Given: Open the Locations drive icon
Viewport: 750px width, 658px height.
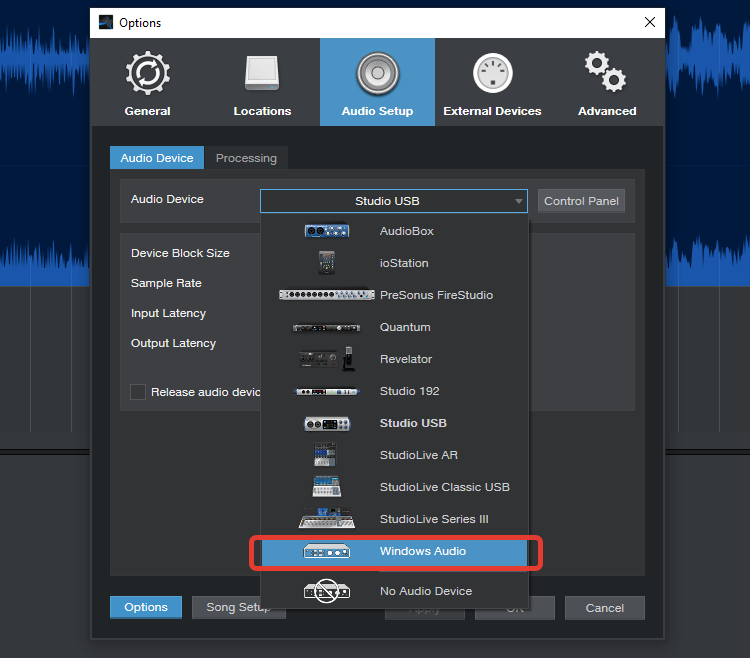Looking at the screenshot, I should pyautogui.click(x=262, y=73).
